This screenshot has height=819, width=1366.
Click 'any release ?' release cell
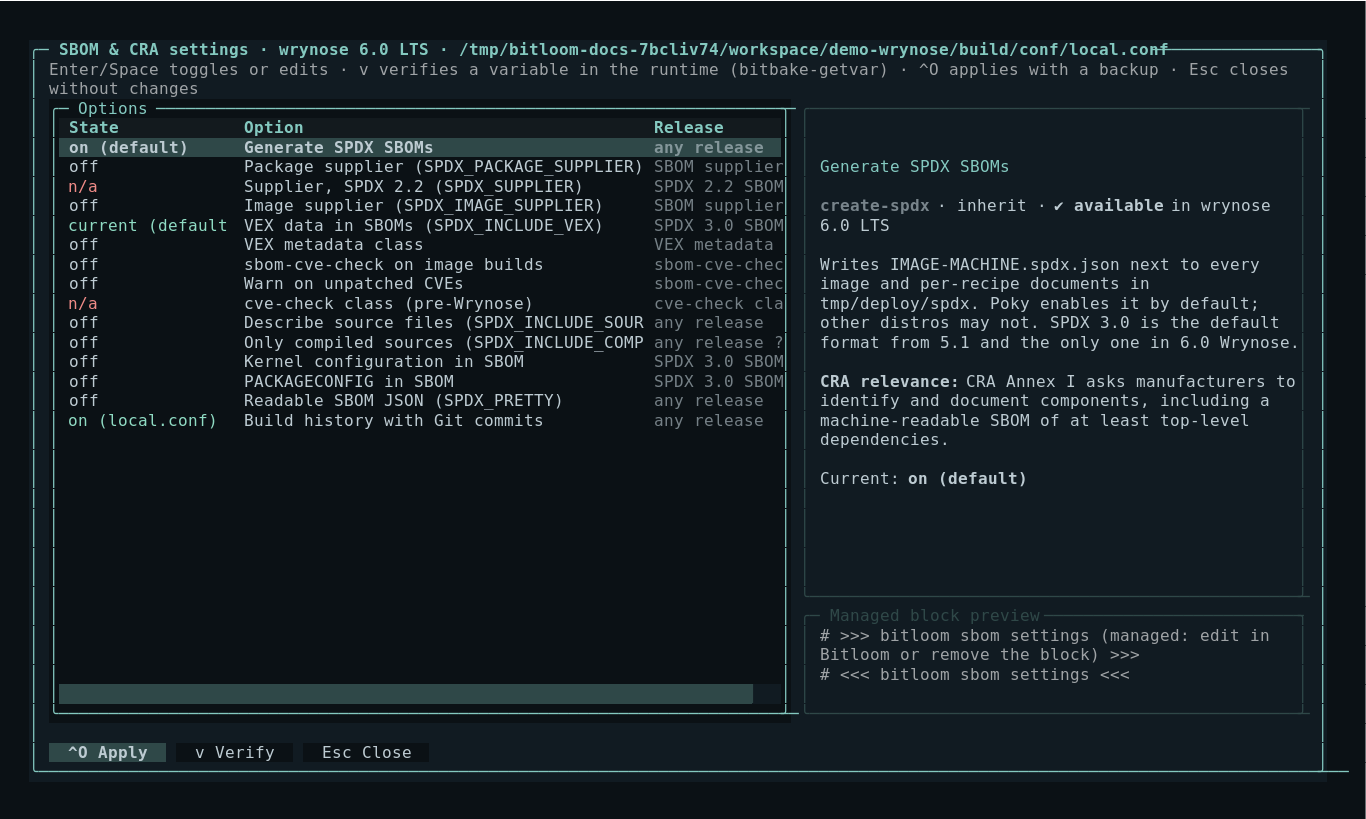tap(719, 342)
